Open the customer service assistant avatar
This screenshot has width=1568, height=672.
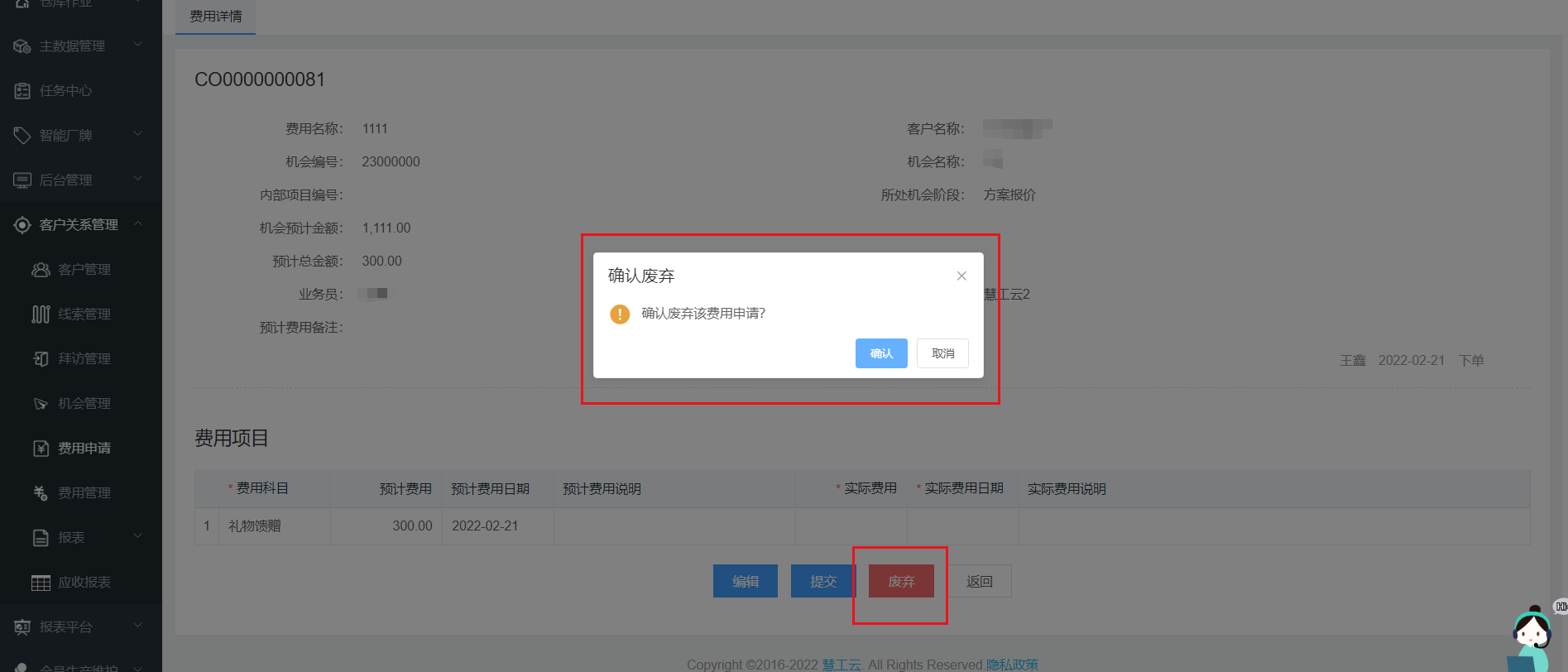(1532, 639)
